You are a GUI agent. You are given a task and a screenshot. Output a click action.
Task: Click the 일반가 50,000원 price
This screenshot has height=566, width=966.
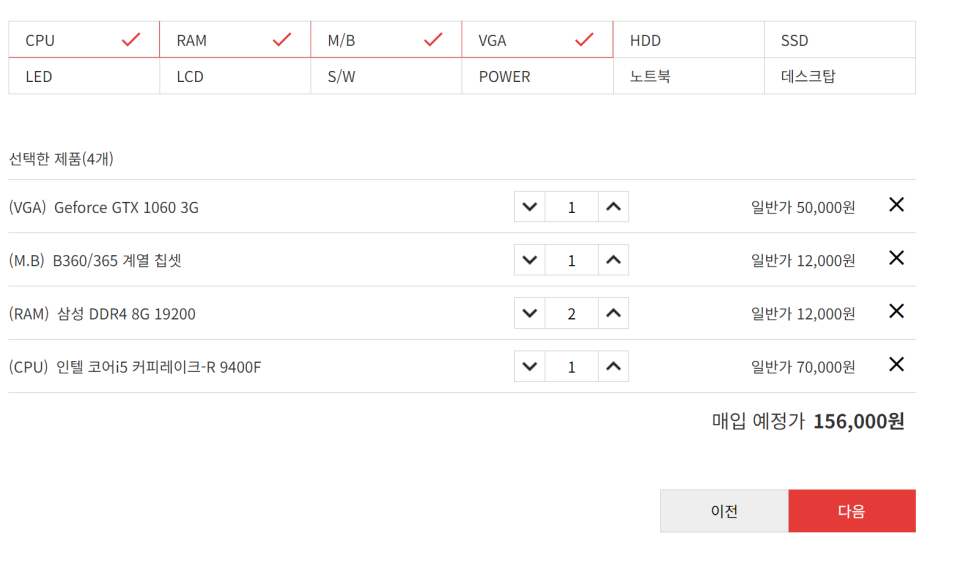pos(803,208)
